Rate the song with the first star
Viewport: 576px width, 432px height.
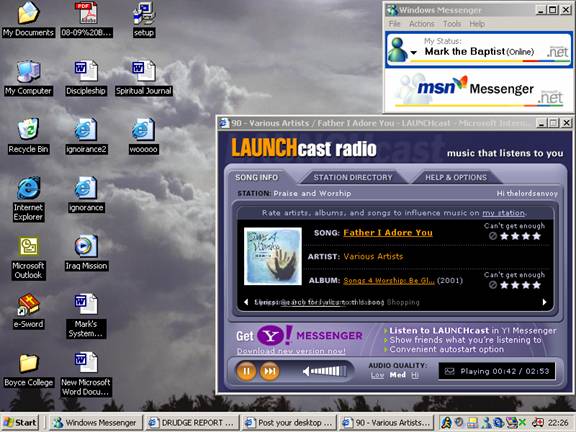pos(504,236)
